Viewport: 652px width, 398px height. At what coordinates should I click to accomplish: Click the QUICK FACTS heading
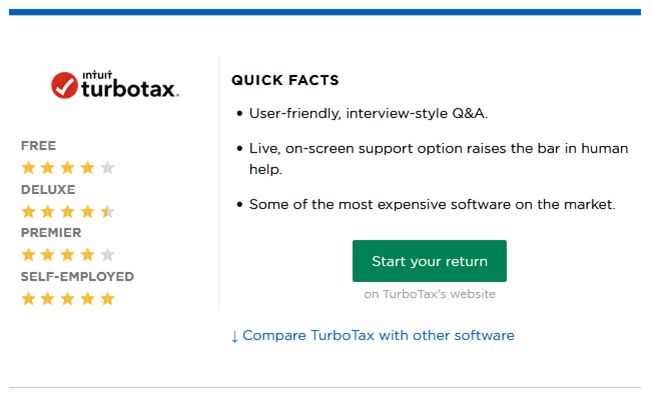coord(285,80)
